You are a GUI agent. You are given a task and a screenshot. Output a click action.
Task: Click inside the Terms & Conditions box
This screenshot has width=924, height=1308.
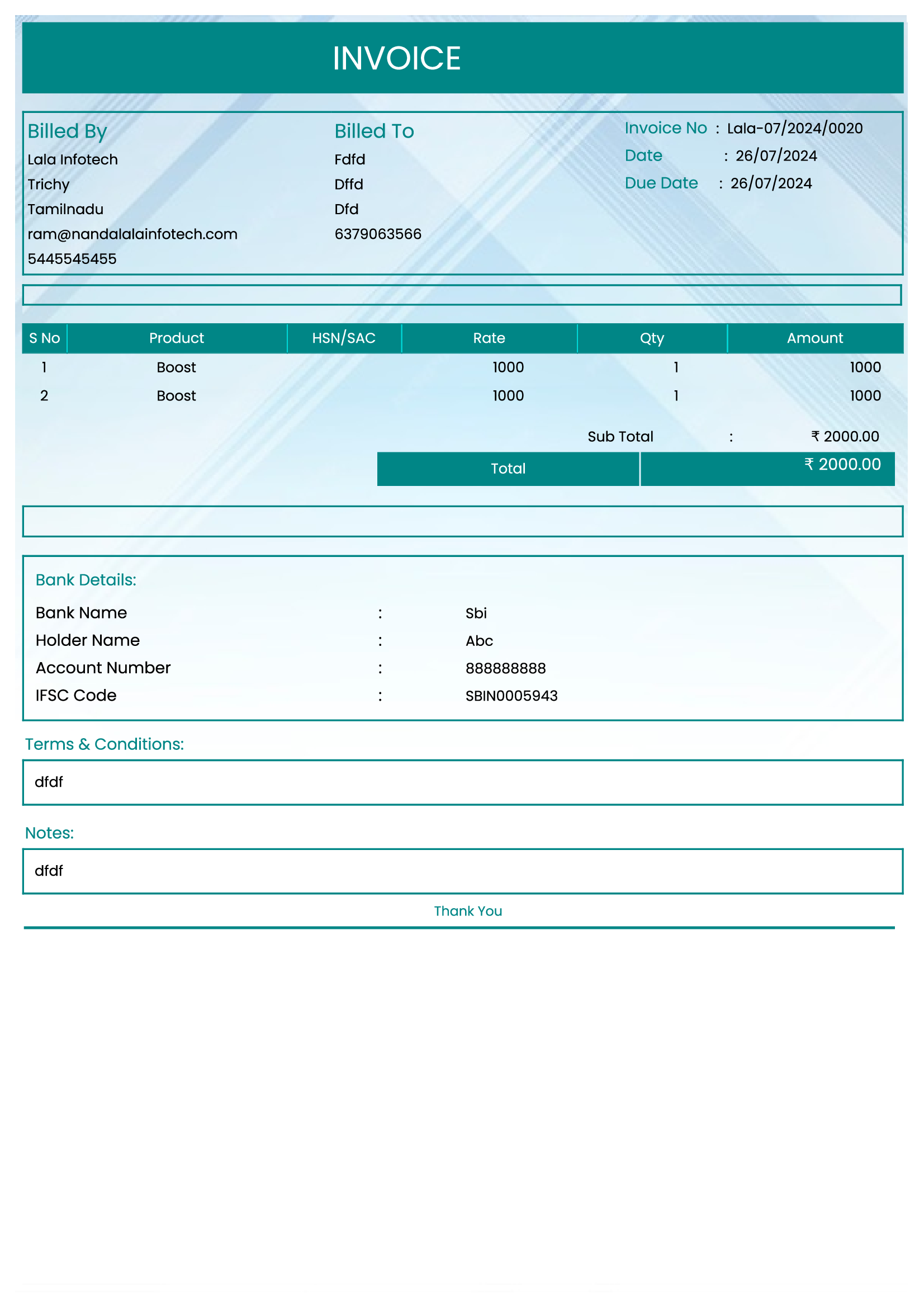pos(462,782)
